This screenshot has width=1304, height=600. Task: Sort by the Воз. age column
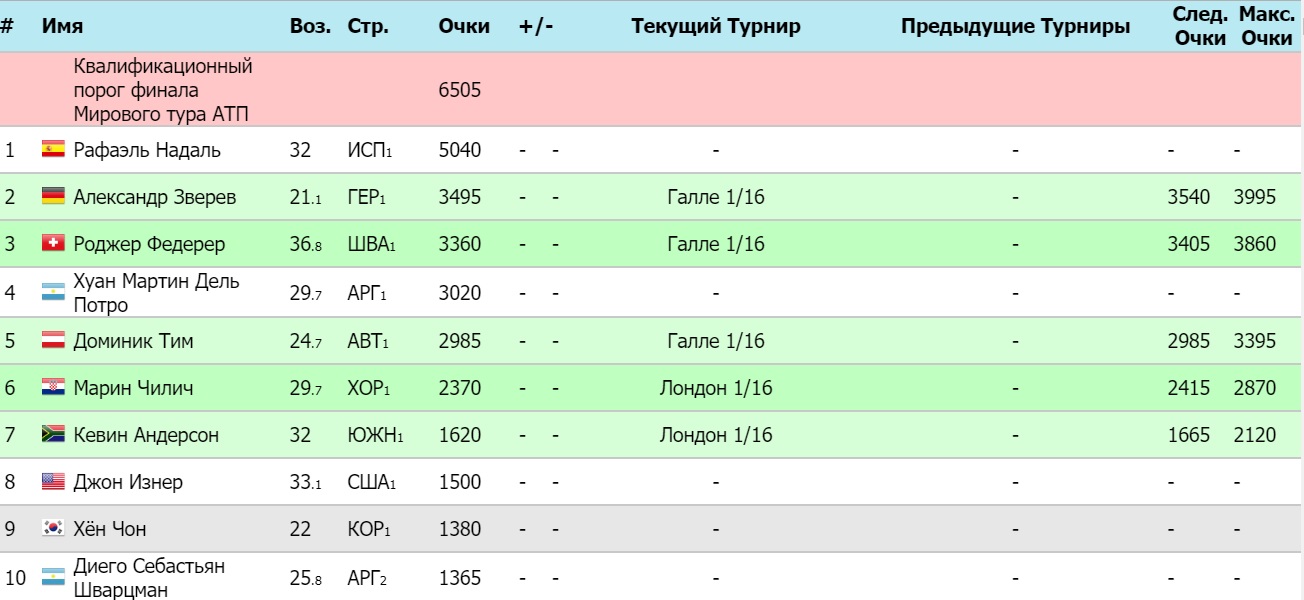coord(310,27)
